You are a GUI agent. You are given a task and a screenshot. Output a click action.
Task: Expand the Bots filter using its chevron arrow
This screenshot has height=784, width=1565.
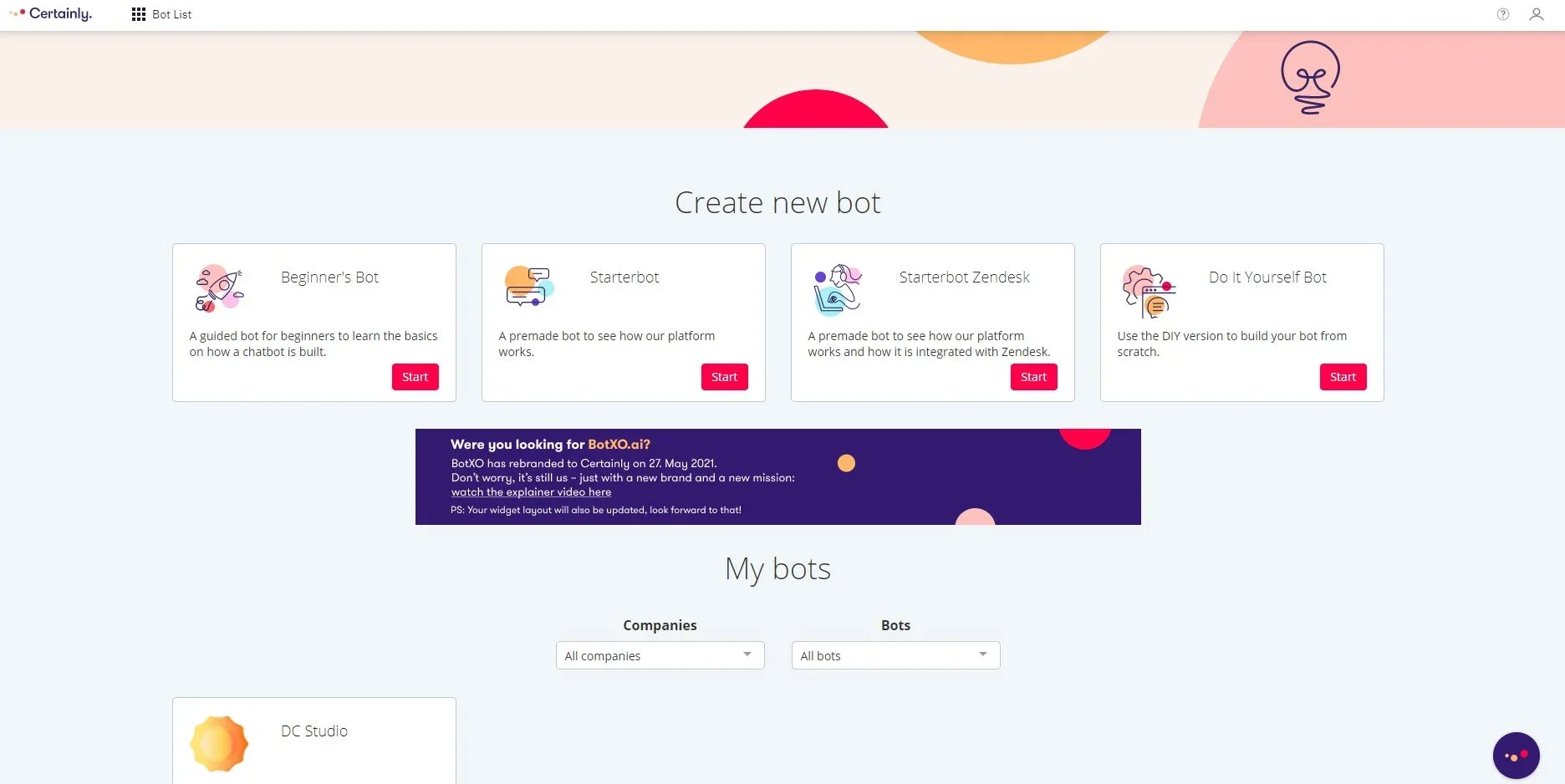click(984, 655)
